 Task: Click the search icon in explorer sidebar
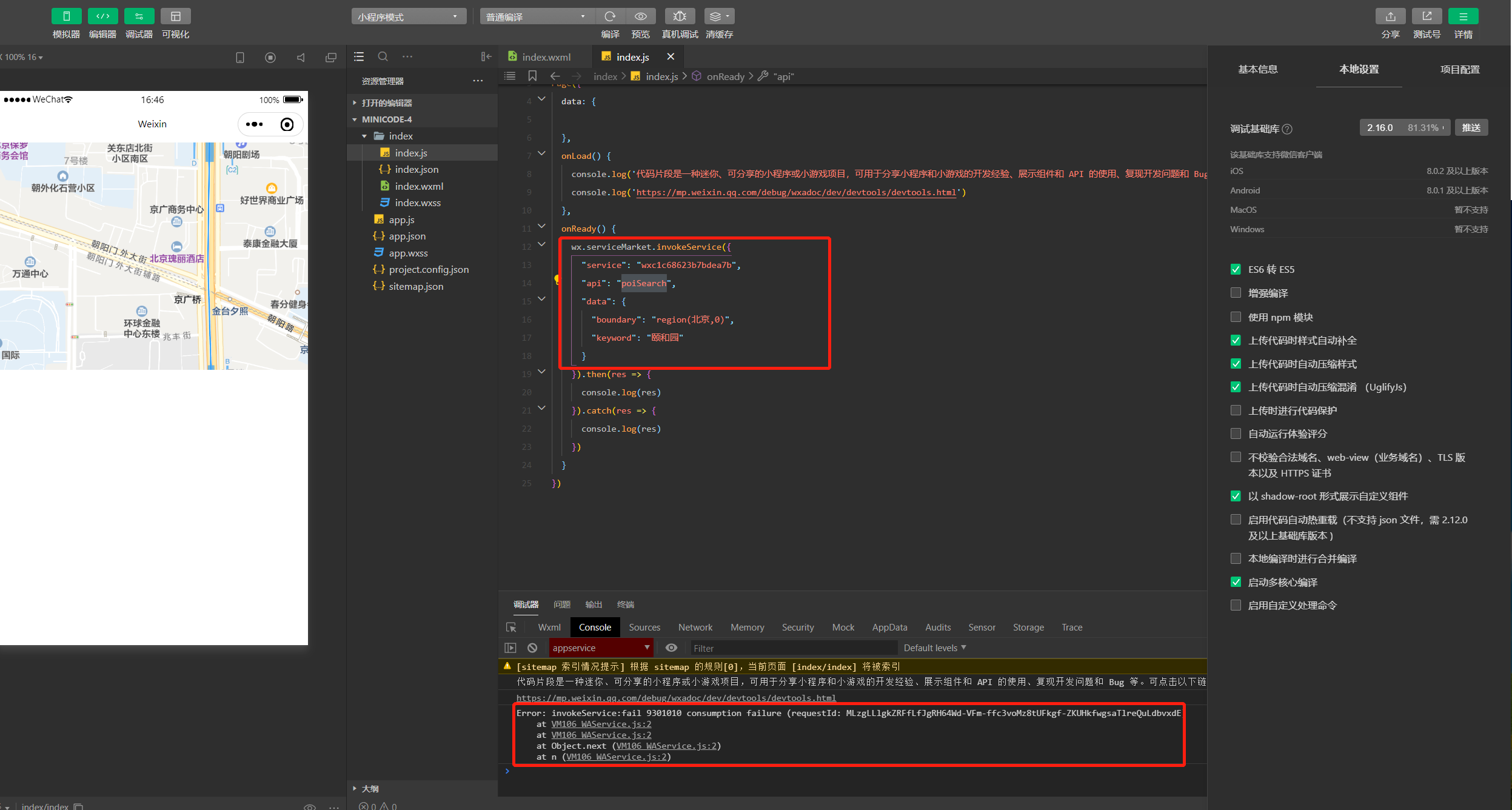tap(383, 56)
